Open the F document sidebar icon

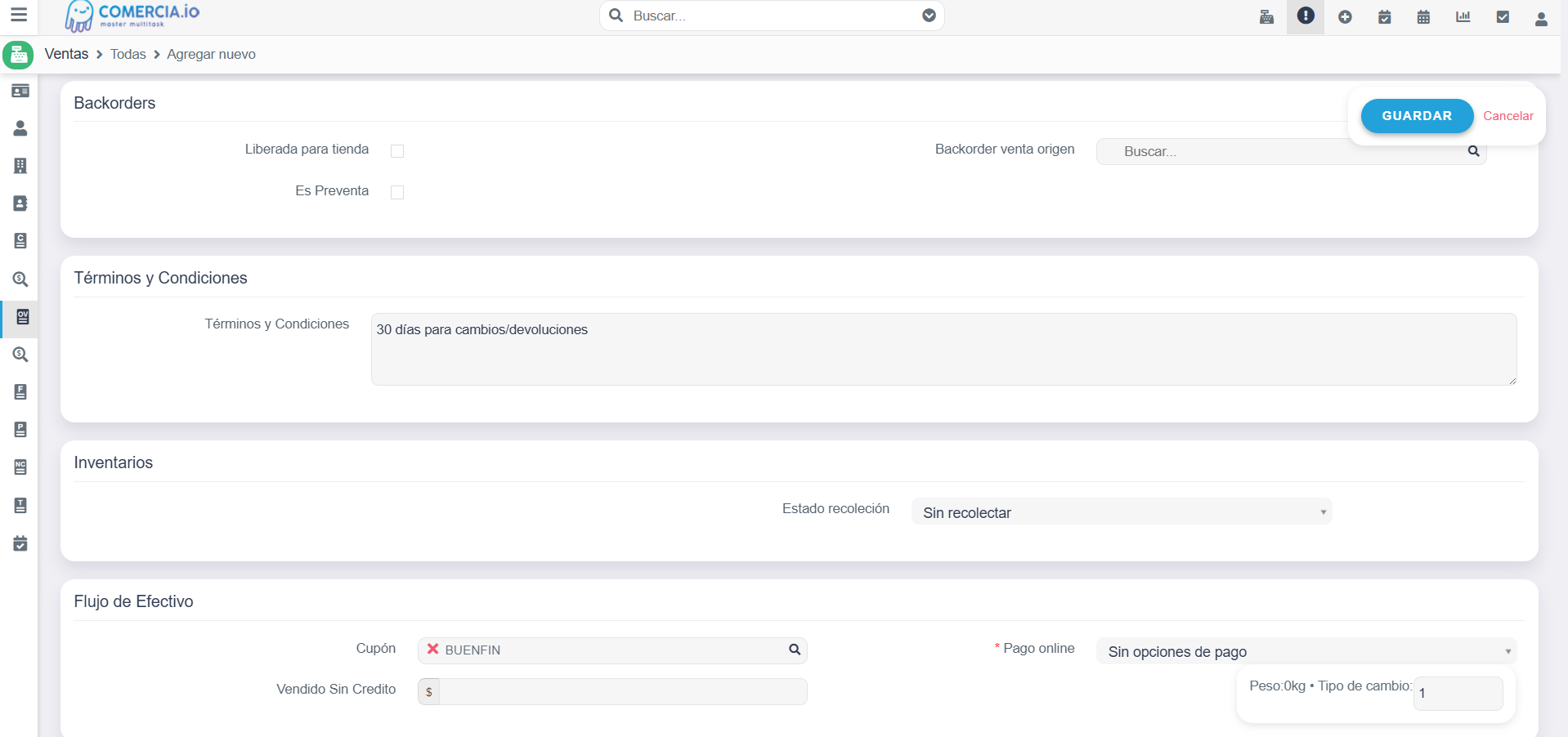pos(20,392)
